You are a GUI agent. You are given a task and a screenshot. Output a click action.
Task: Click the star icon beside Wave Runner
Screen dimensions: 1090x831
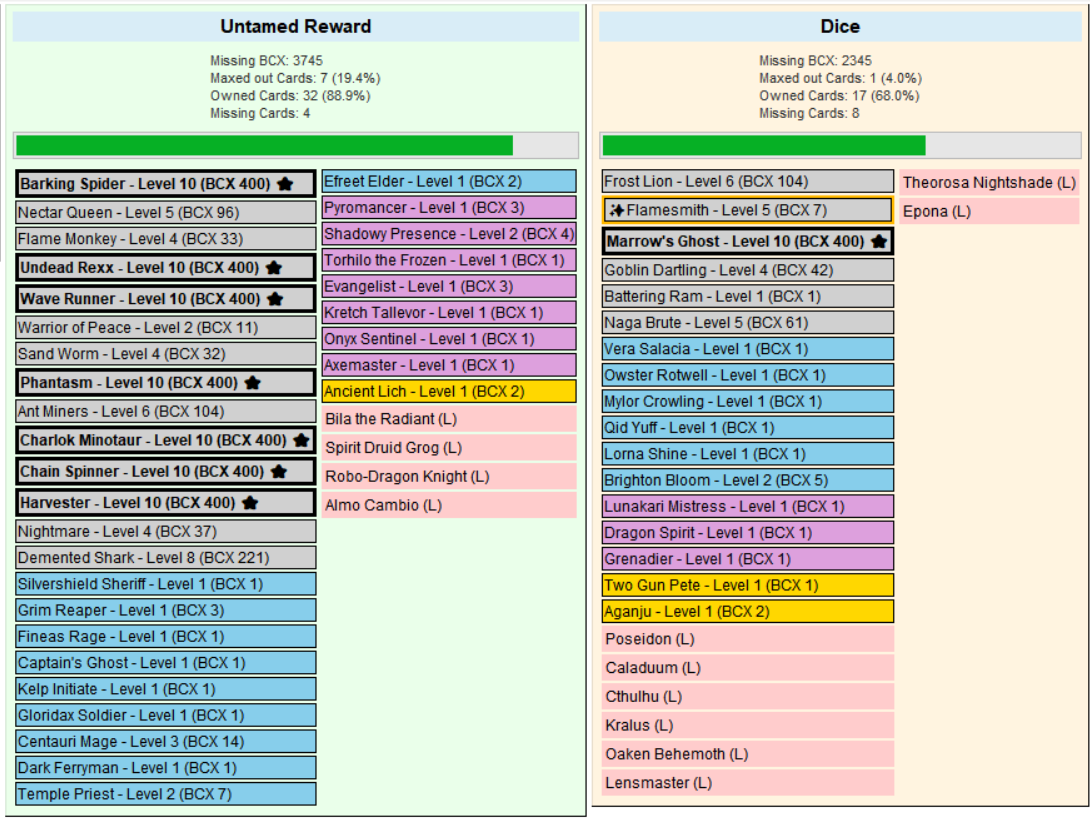coord(275,298)
